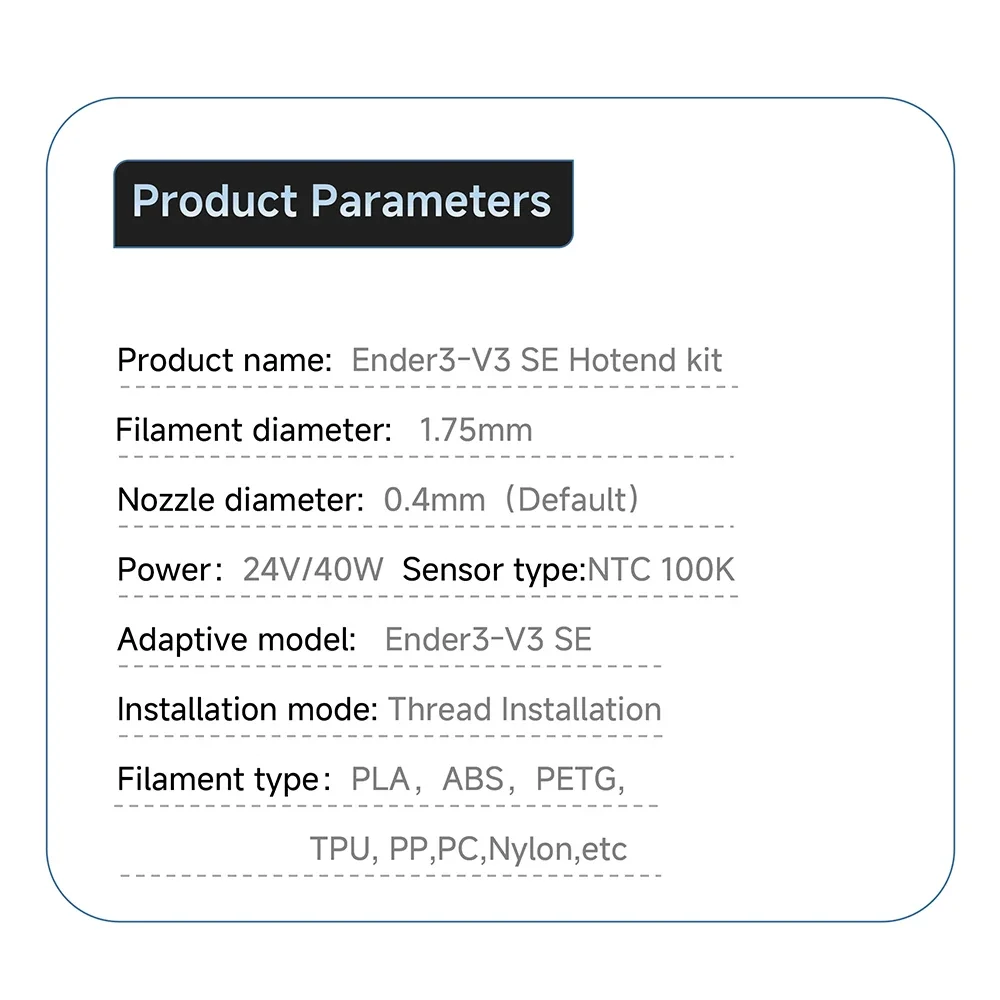Click the PLA filament entry

tap(381, 779)
